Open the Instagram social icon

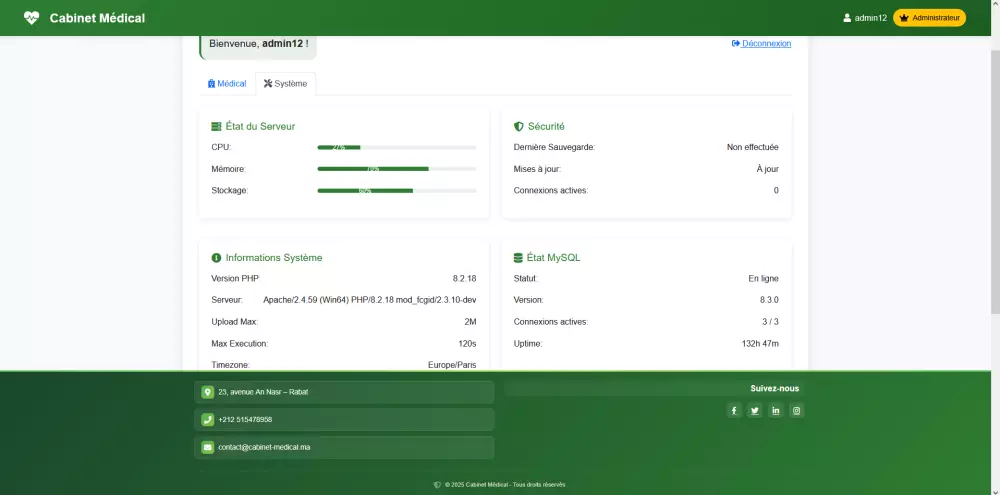click(x=797, y=410)
